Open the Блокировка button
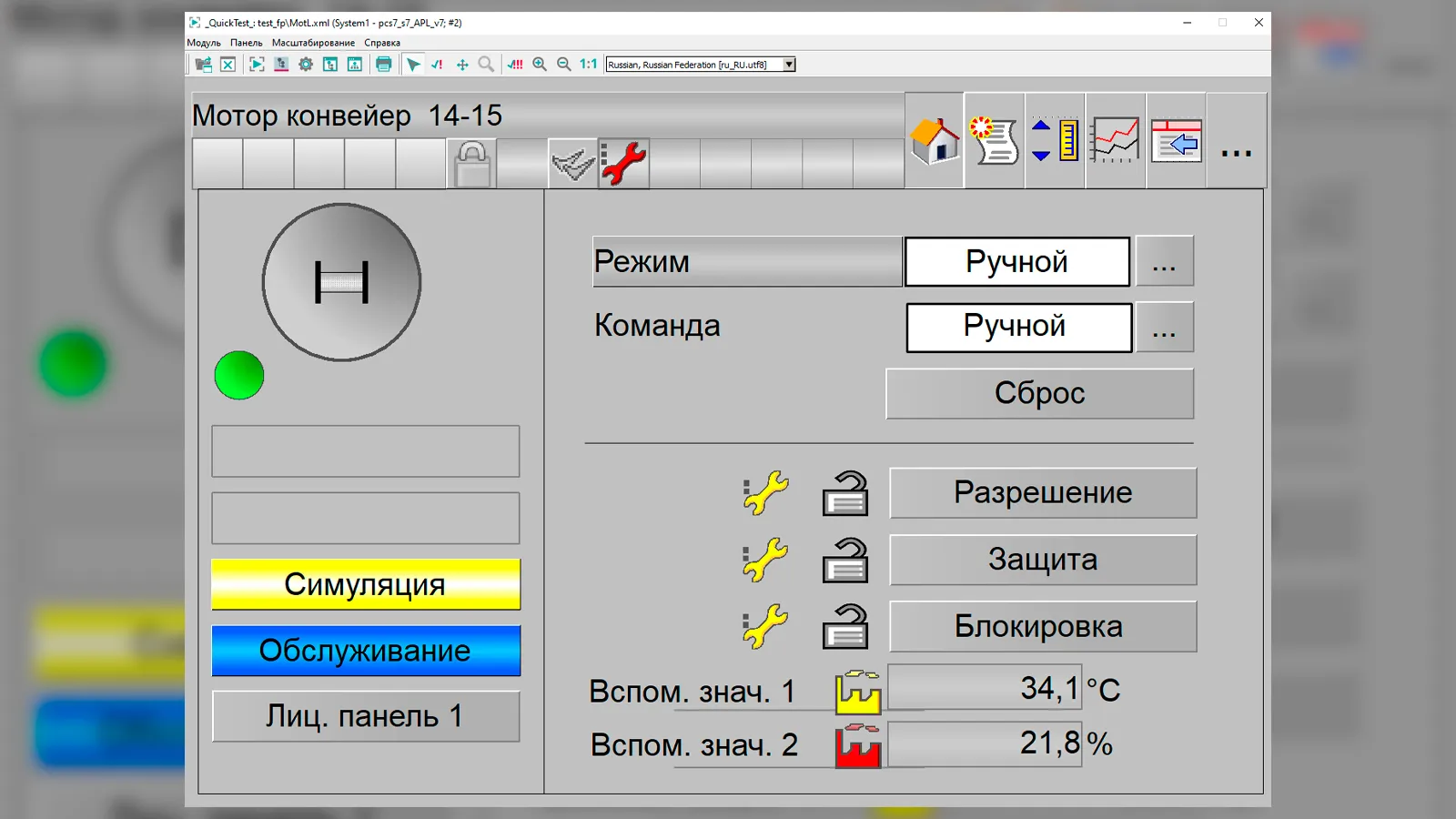This screenshot has height=819, width=1456. 1043,626
